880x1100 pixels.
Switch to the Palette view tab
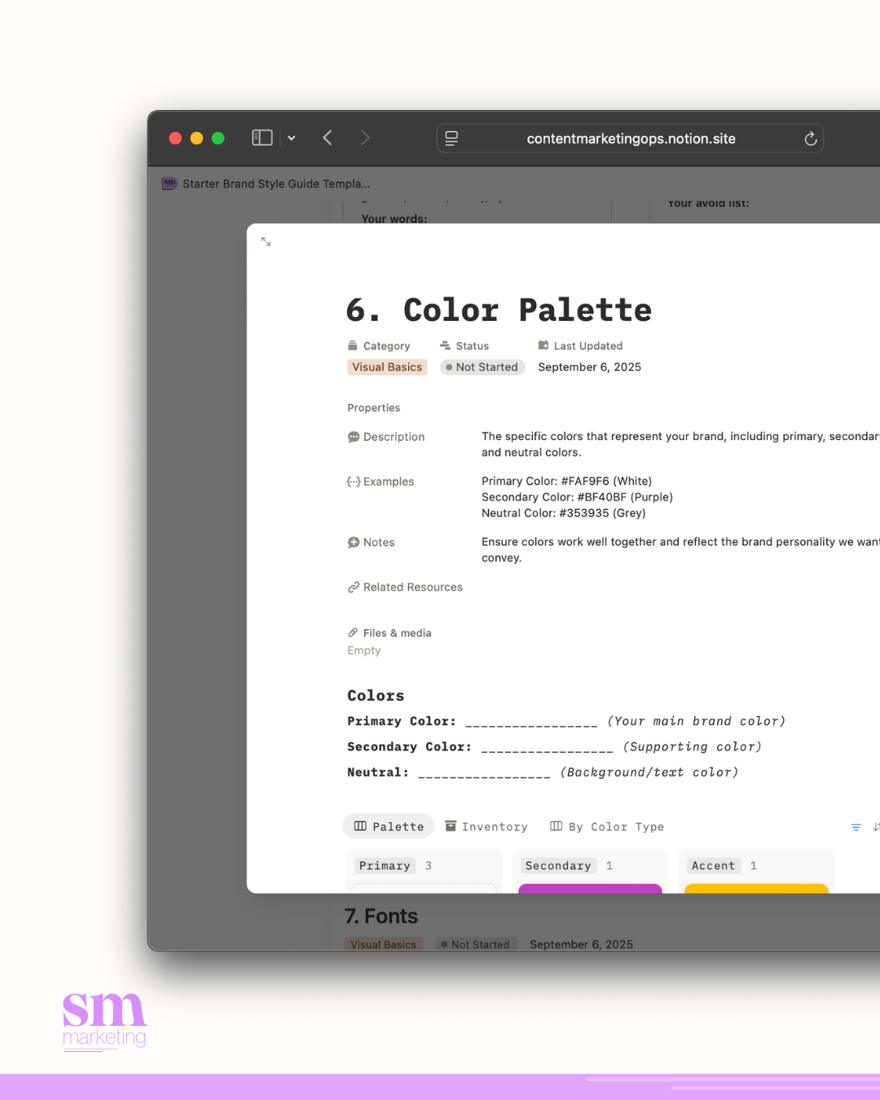[x=389, y=826]
